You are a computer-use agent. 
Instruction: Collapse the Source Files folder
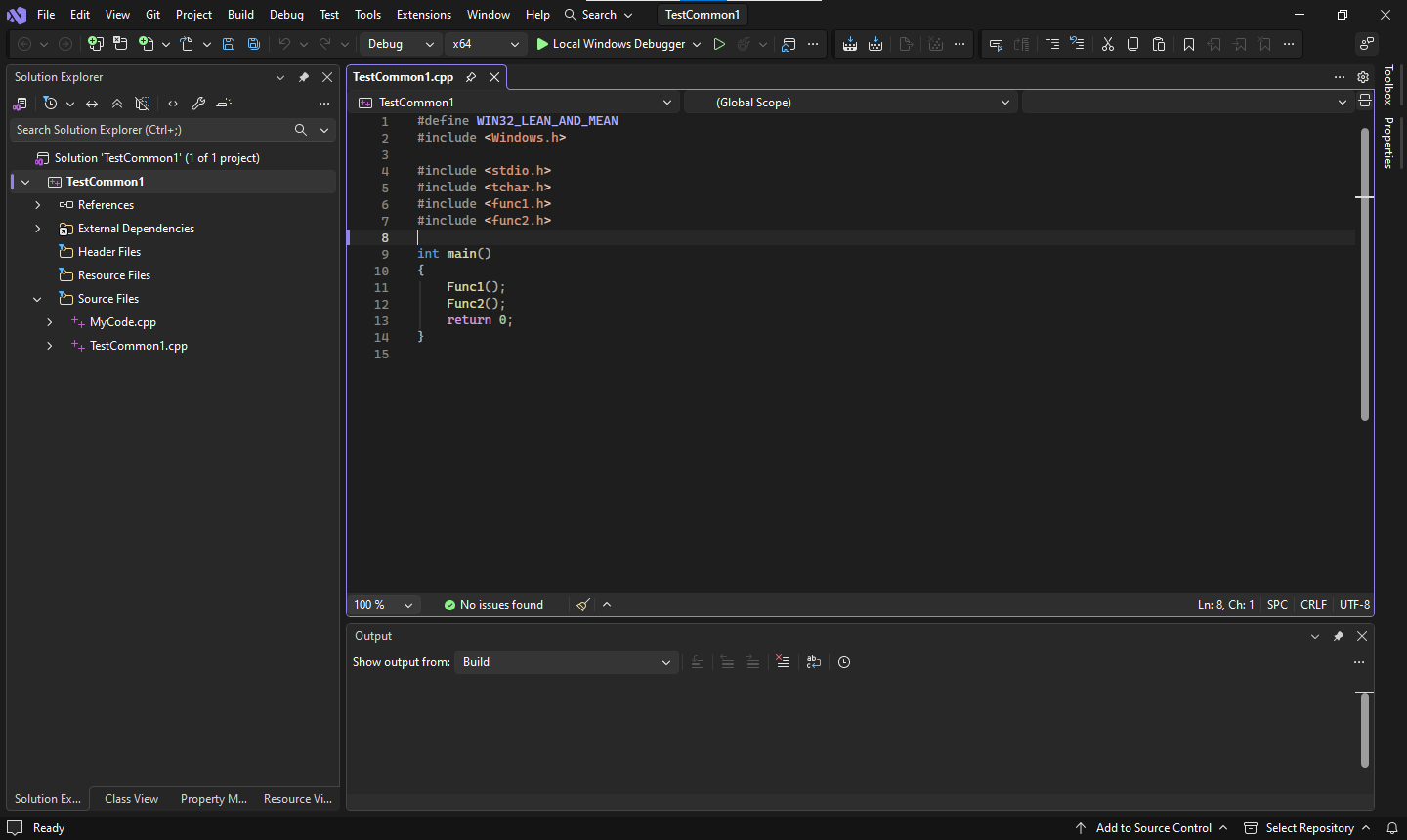(37, 299)
